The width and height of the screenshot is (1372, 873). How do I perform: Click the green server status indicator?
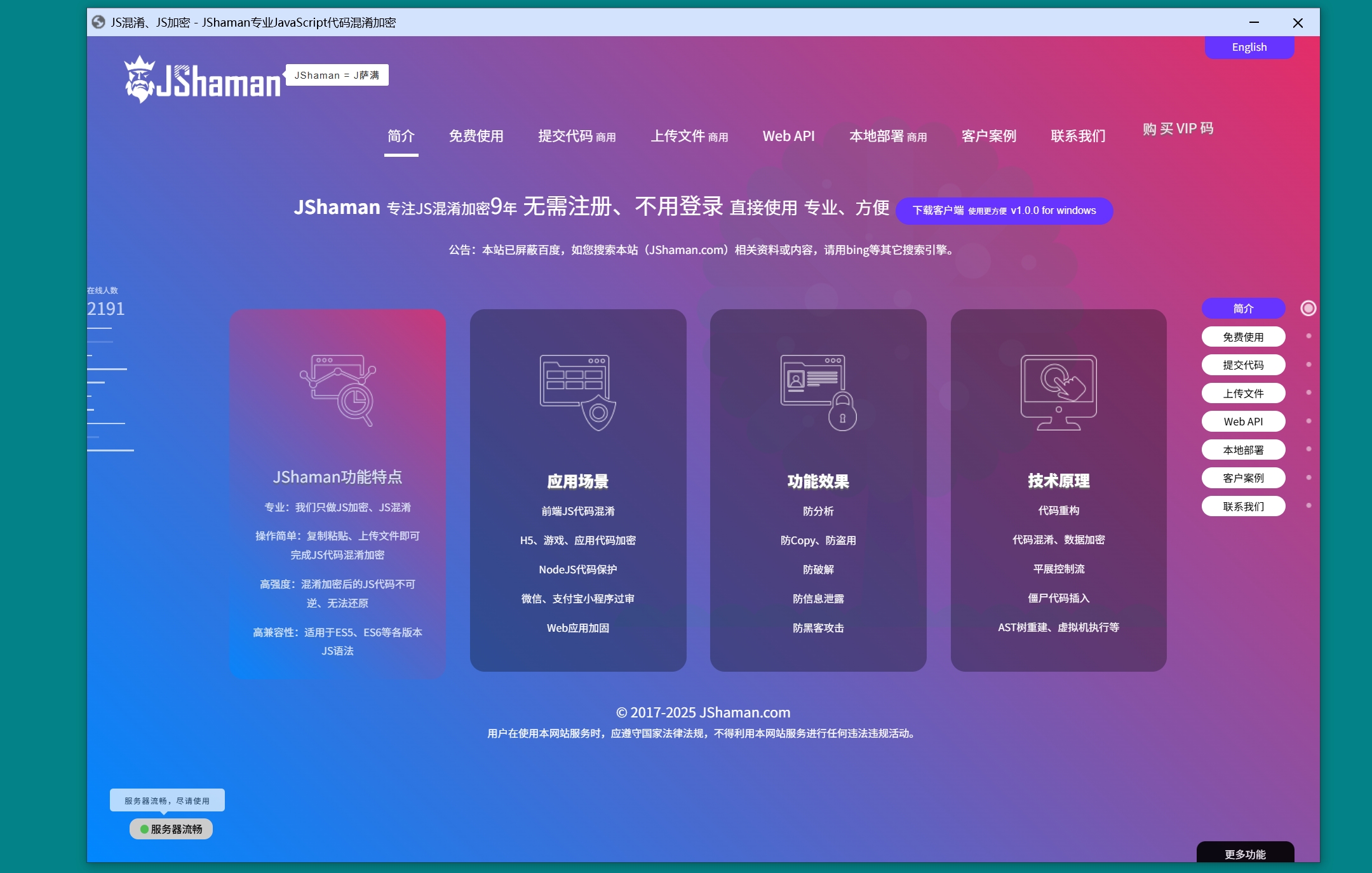click(144, 829)
